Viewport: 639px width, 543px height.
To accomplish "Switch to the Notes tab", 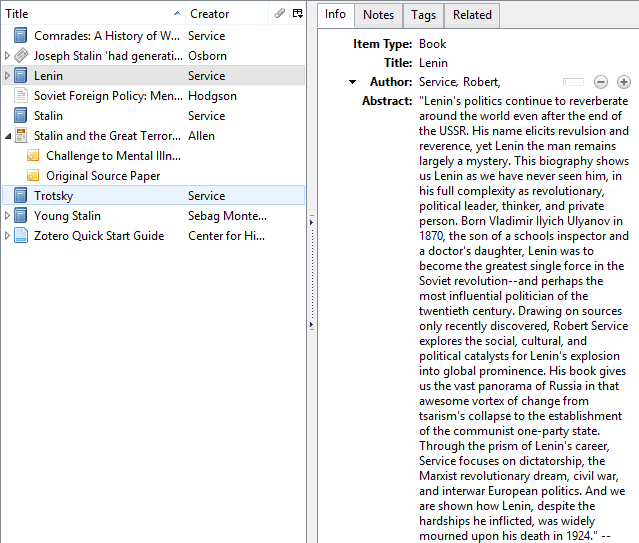I will pos(379,15).
